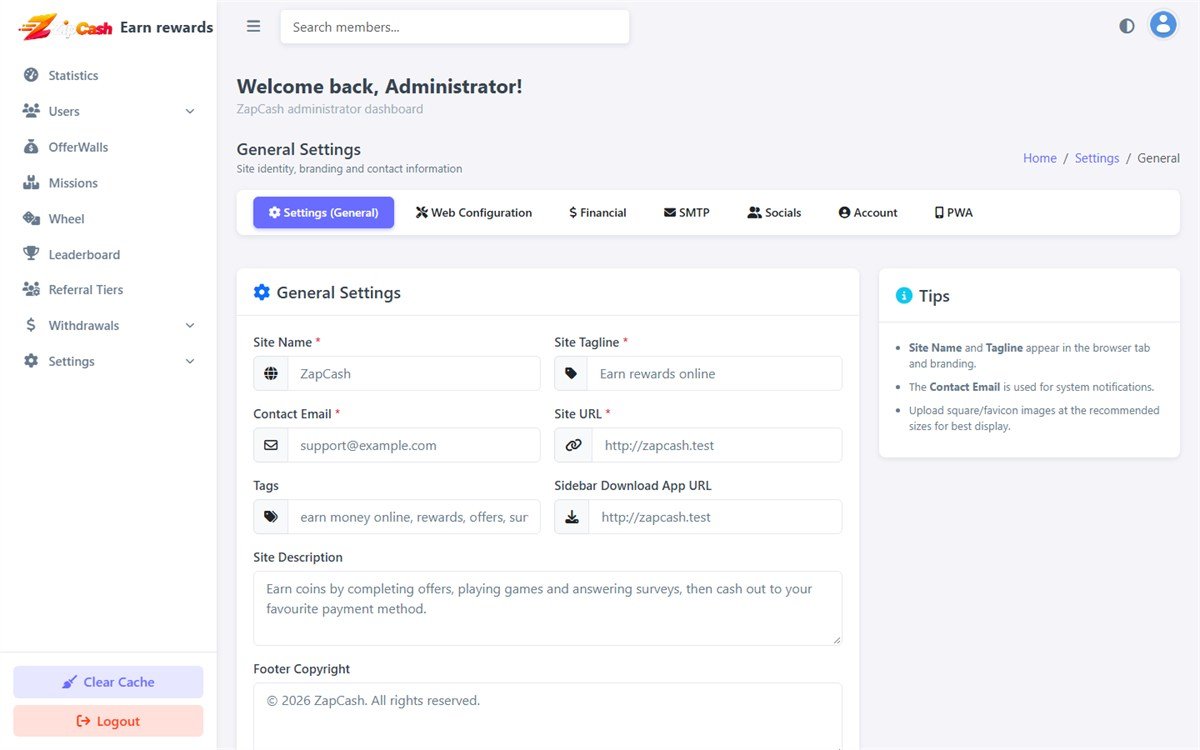Click the "ZapCash administrator dashboard" subtitle
Viewport: 1200px width, 750px height.
pos(330,109)
